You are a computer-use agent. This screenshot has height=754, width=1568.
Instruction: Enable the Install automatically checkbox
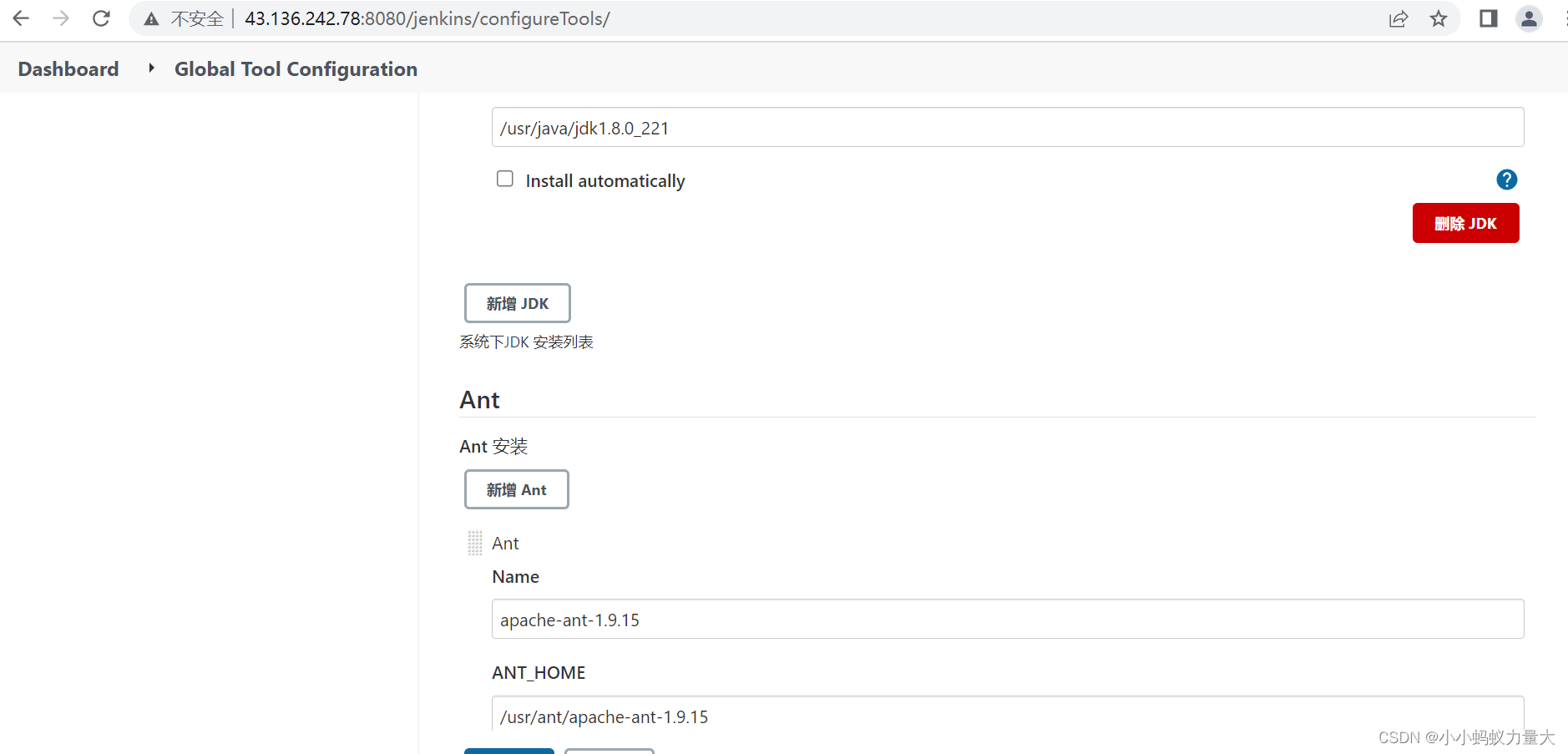tap(504, 178)
